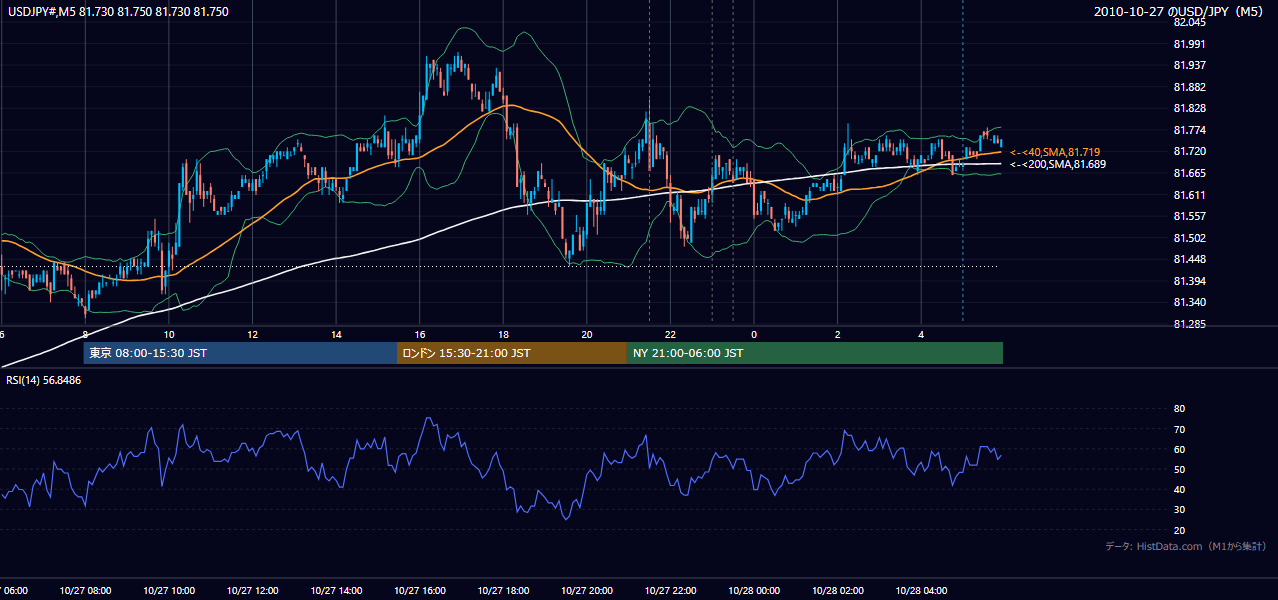Click the 81.774 price axis label

pyautogui.click(x=1191, y=130)
